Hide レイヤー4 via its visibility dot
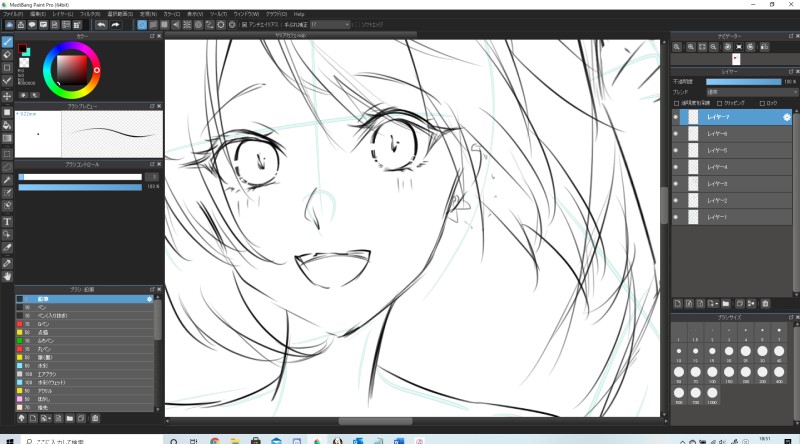 (676, 167)
